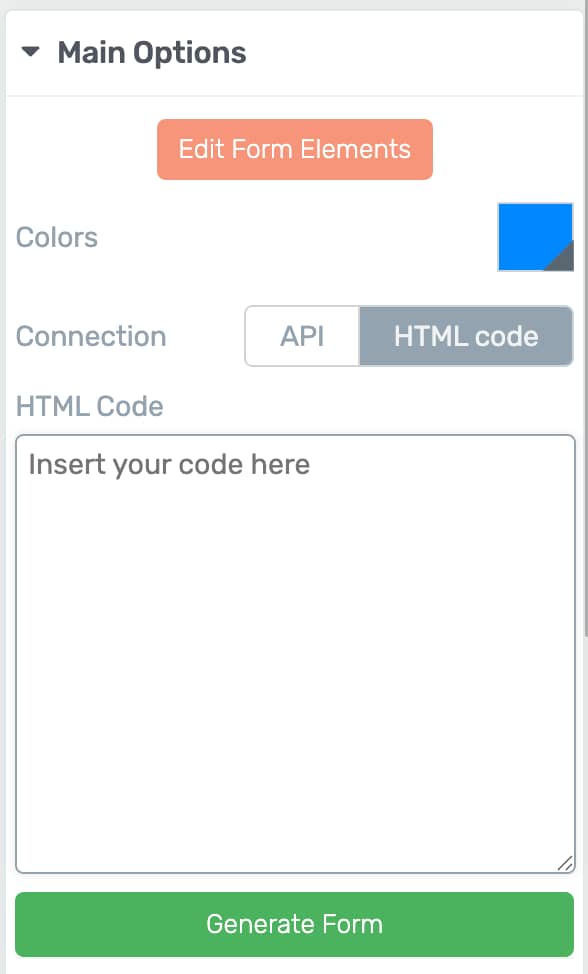Switch Connection to API

pos(302,336)
